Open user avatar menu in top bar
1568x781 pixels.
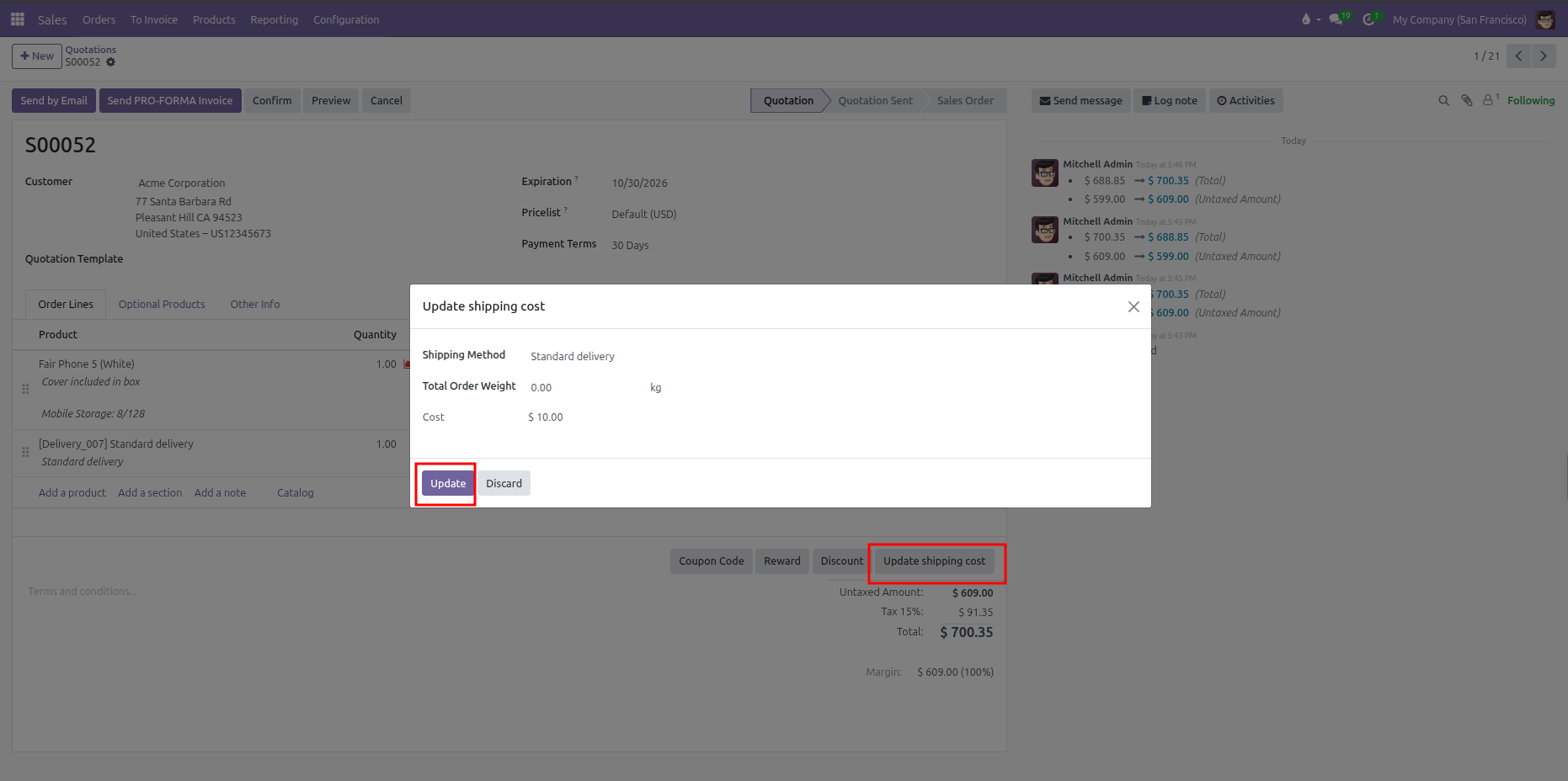pos(1545,19)
